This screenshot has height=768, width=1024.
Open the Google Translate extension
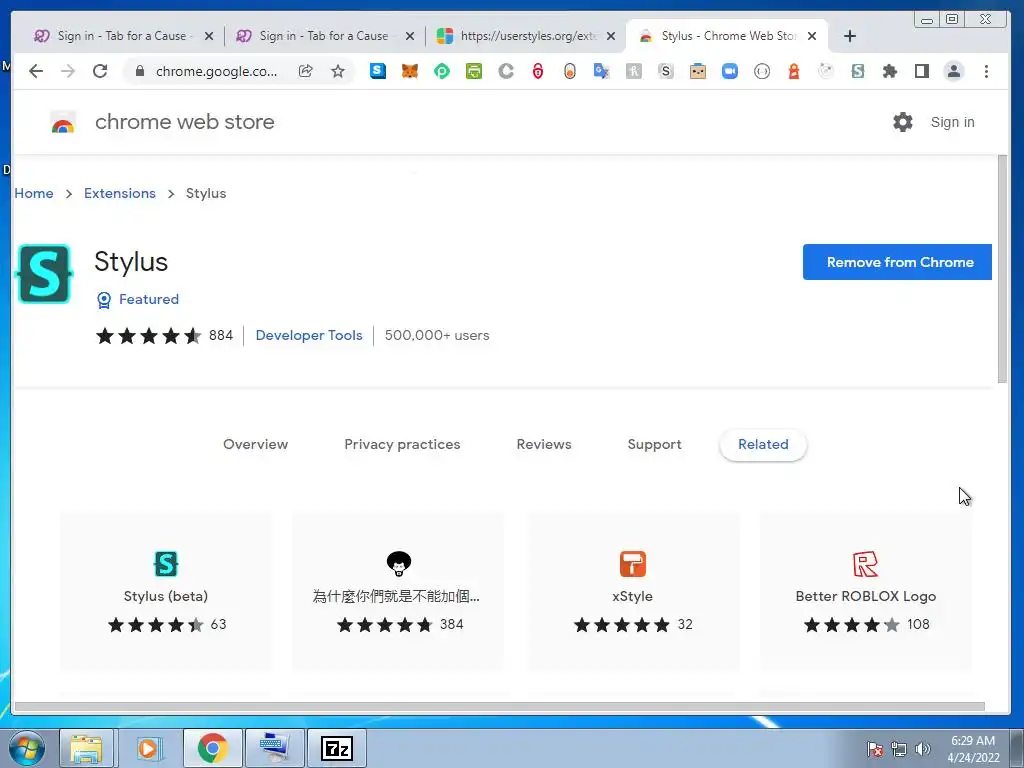(601, 71)
